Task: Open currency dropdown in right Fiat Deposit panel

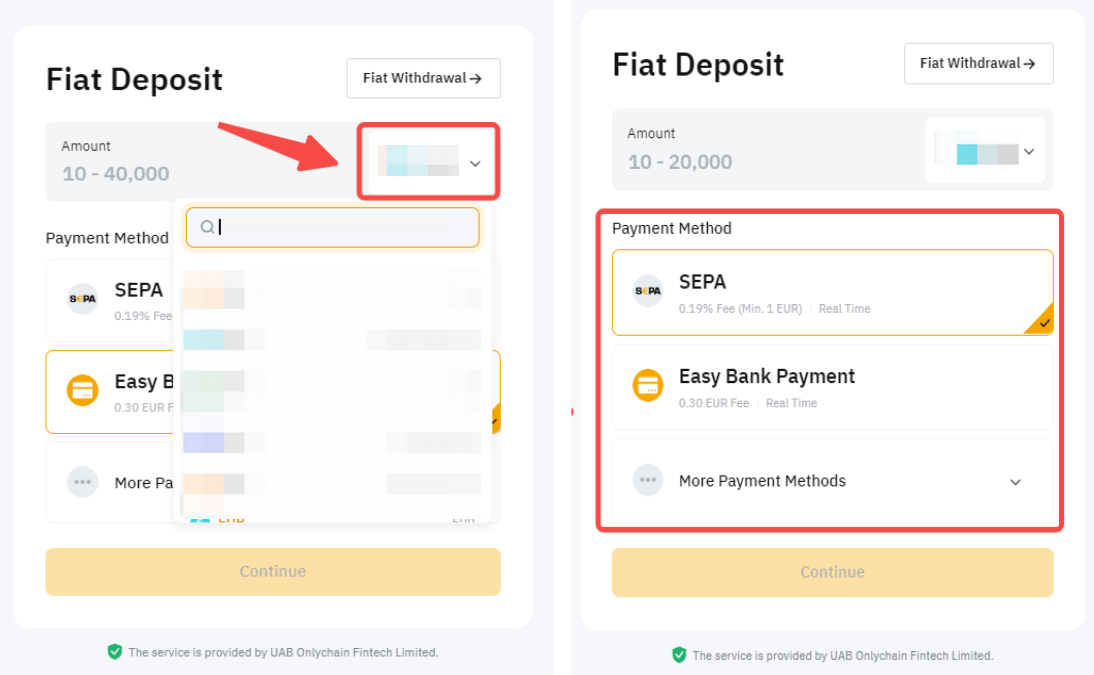Action: click(985, 152)
